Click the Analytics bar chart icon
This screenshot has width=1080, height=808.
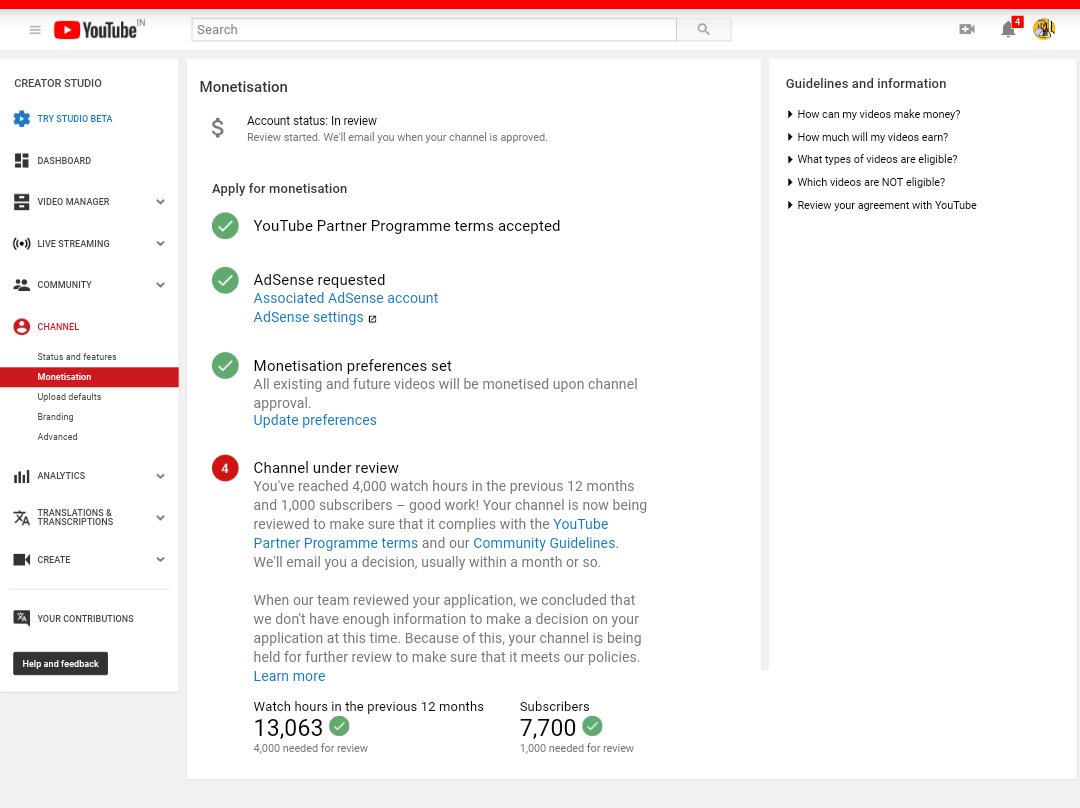click(22, 476)
